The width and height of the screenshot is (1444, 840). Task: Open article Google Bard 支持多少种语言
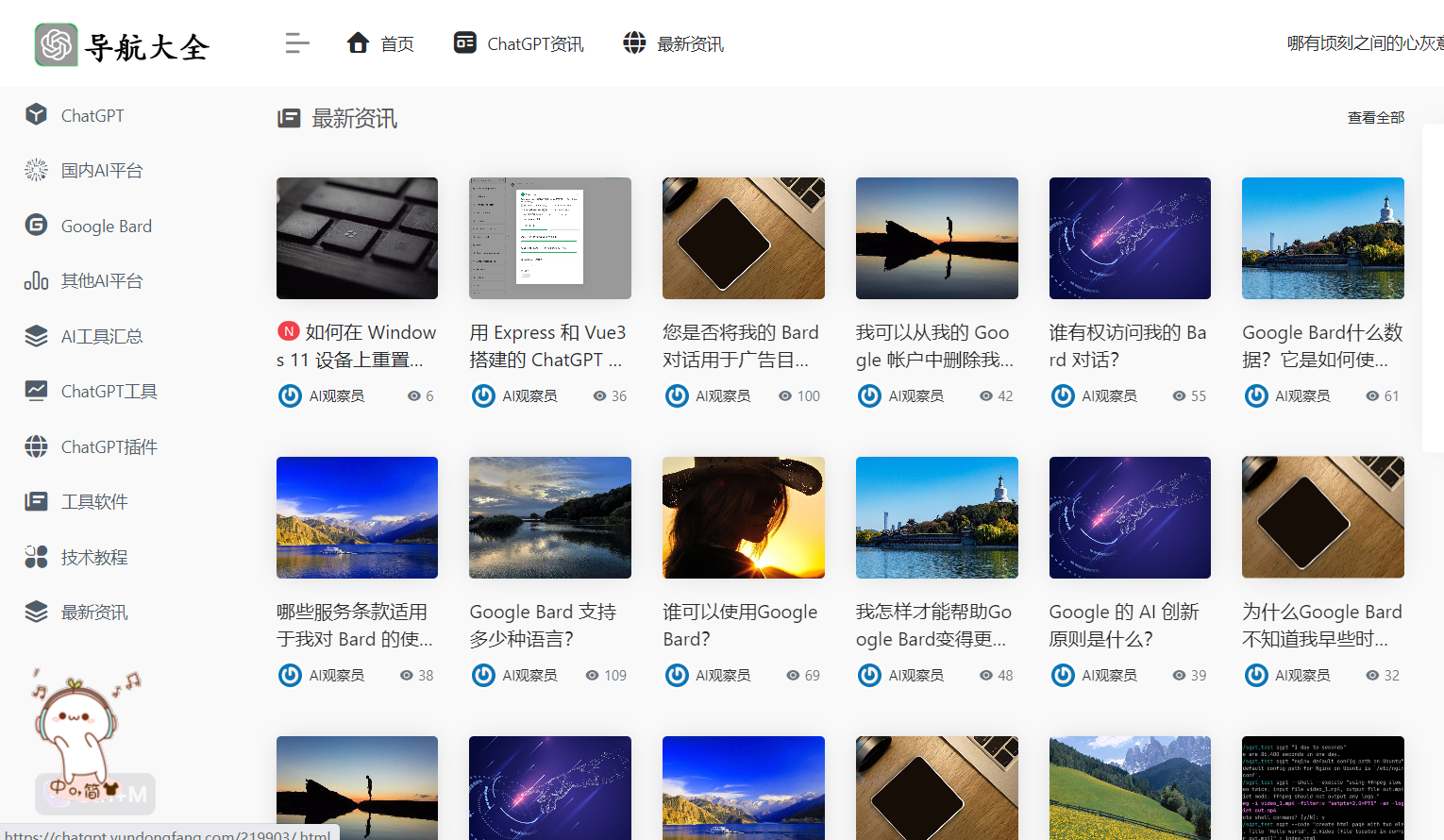pyautogui.click(x=543, y=625)
